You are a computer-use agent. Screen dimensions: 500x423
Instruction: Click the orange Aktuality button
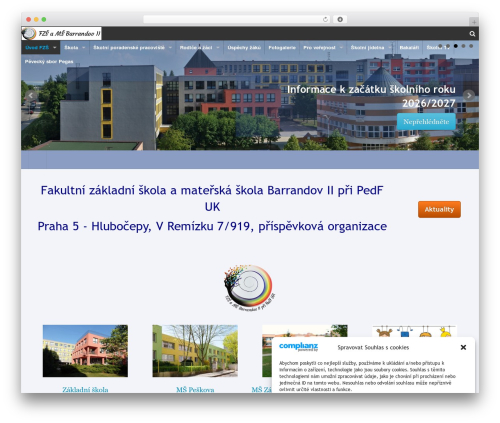tap(439, 209)
